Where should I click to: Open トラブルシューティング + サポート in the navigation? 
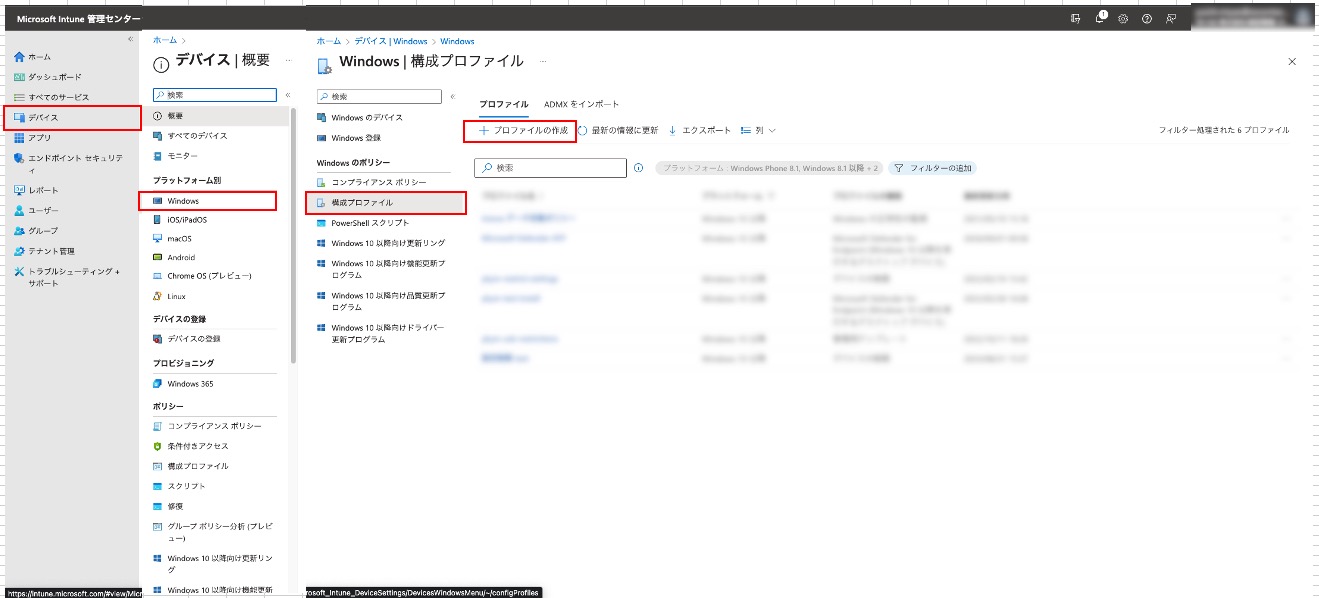(67, 277)
